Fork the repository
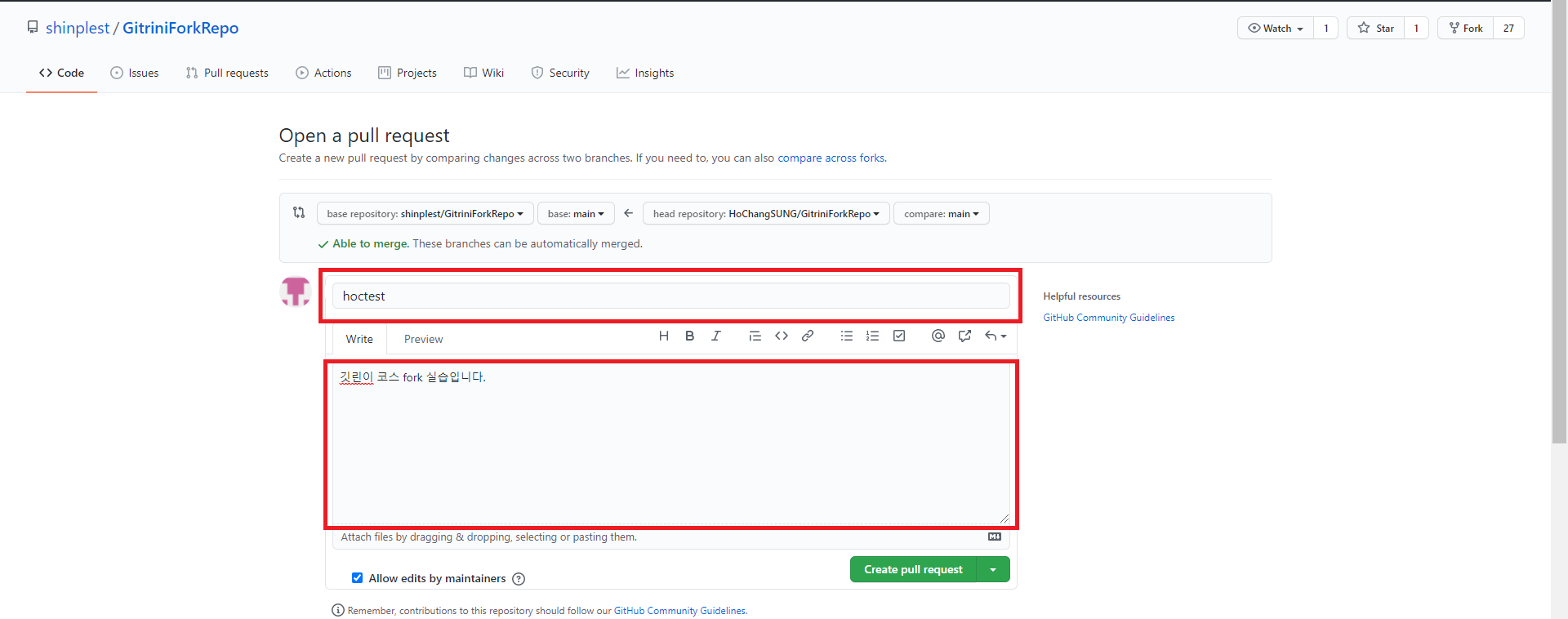This screenshot has width=1568, height=619. tap(1466, 28)
